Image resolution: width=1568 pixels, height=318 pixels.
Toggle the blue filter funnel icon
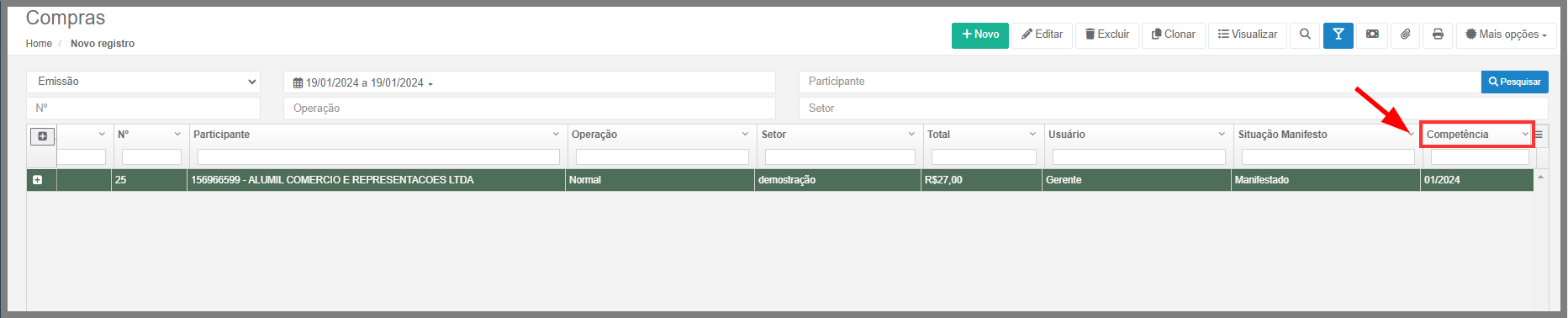(1338, 34)
